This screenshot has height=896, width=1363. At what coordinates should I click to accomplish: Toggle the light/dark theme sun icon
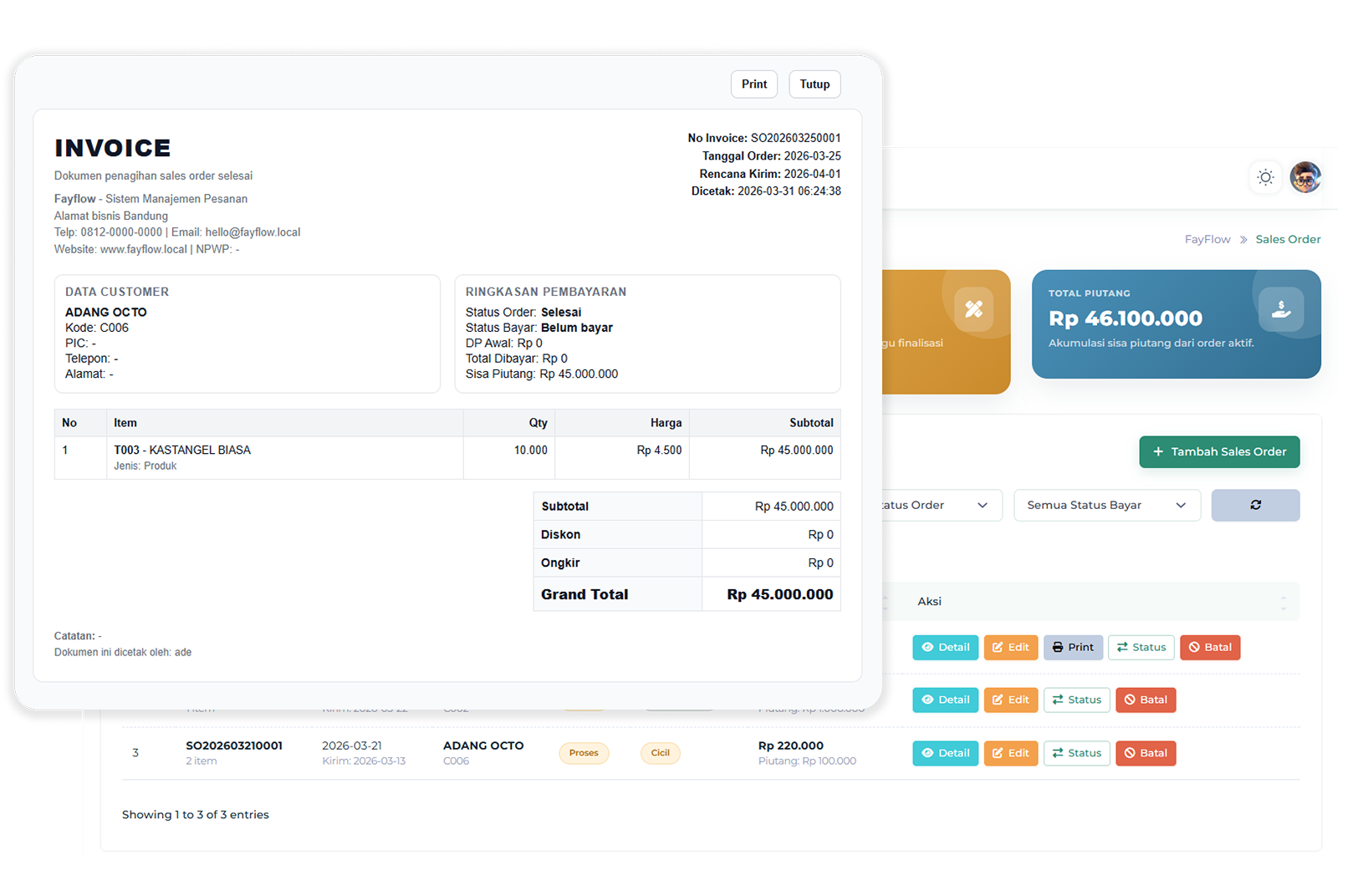(x=1265, y=177)
